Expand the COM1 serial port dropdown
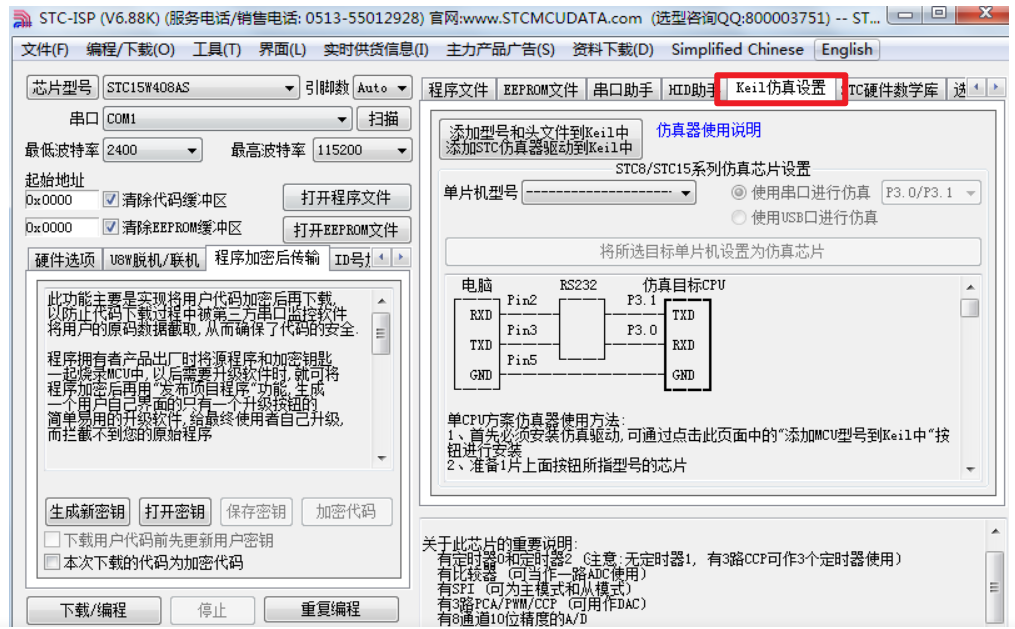Viewport: 1015px width, 629px height. (341, 119)
